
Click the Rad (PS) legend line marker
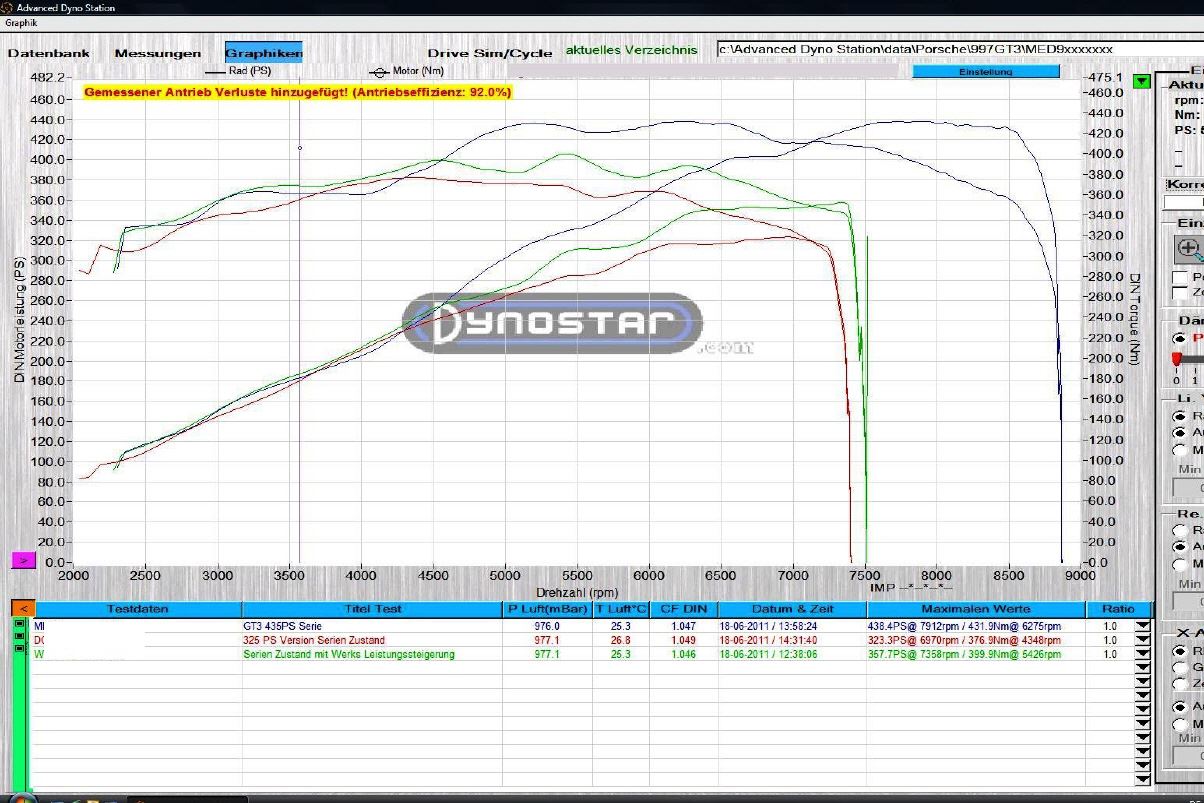coord(215,72)
